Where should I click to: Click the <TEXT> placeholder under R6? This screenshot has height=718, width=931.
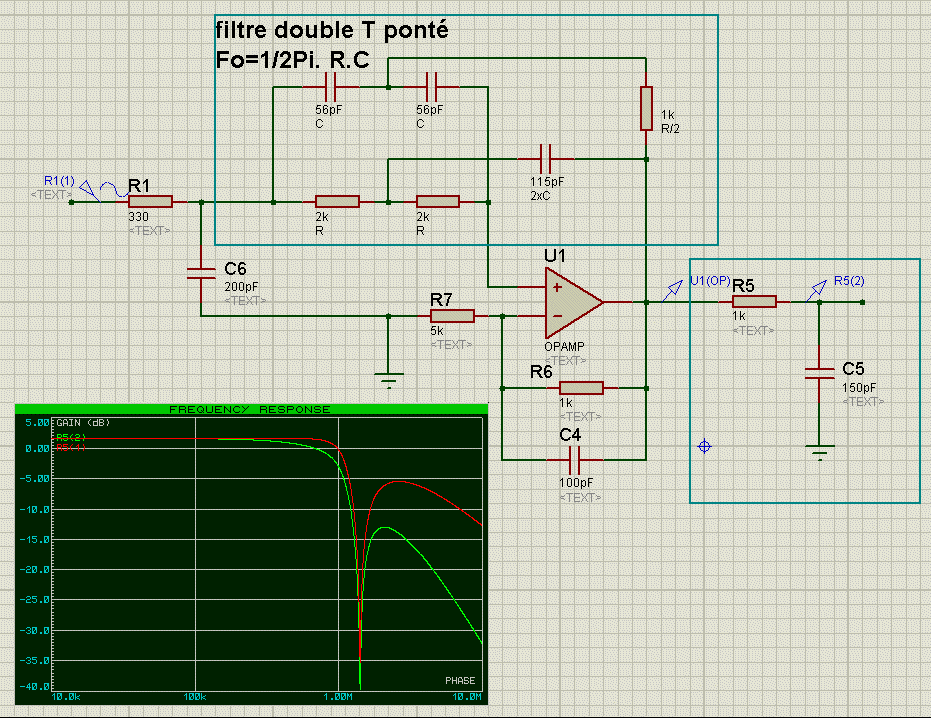pyautogui.click(x=580, y=416)
